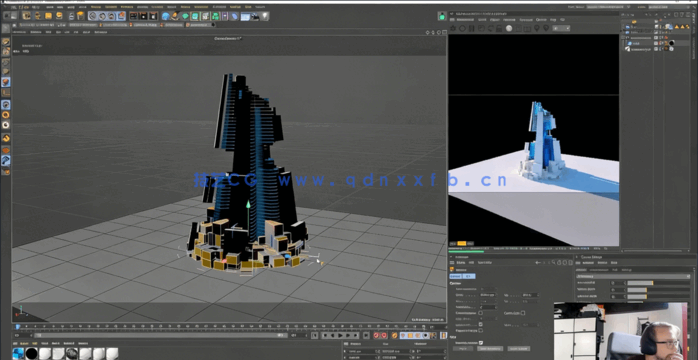Click Make Editable icon in left palette
This screenshot has width=698, height=360.
click(6, 28)
